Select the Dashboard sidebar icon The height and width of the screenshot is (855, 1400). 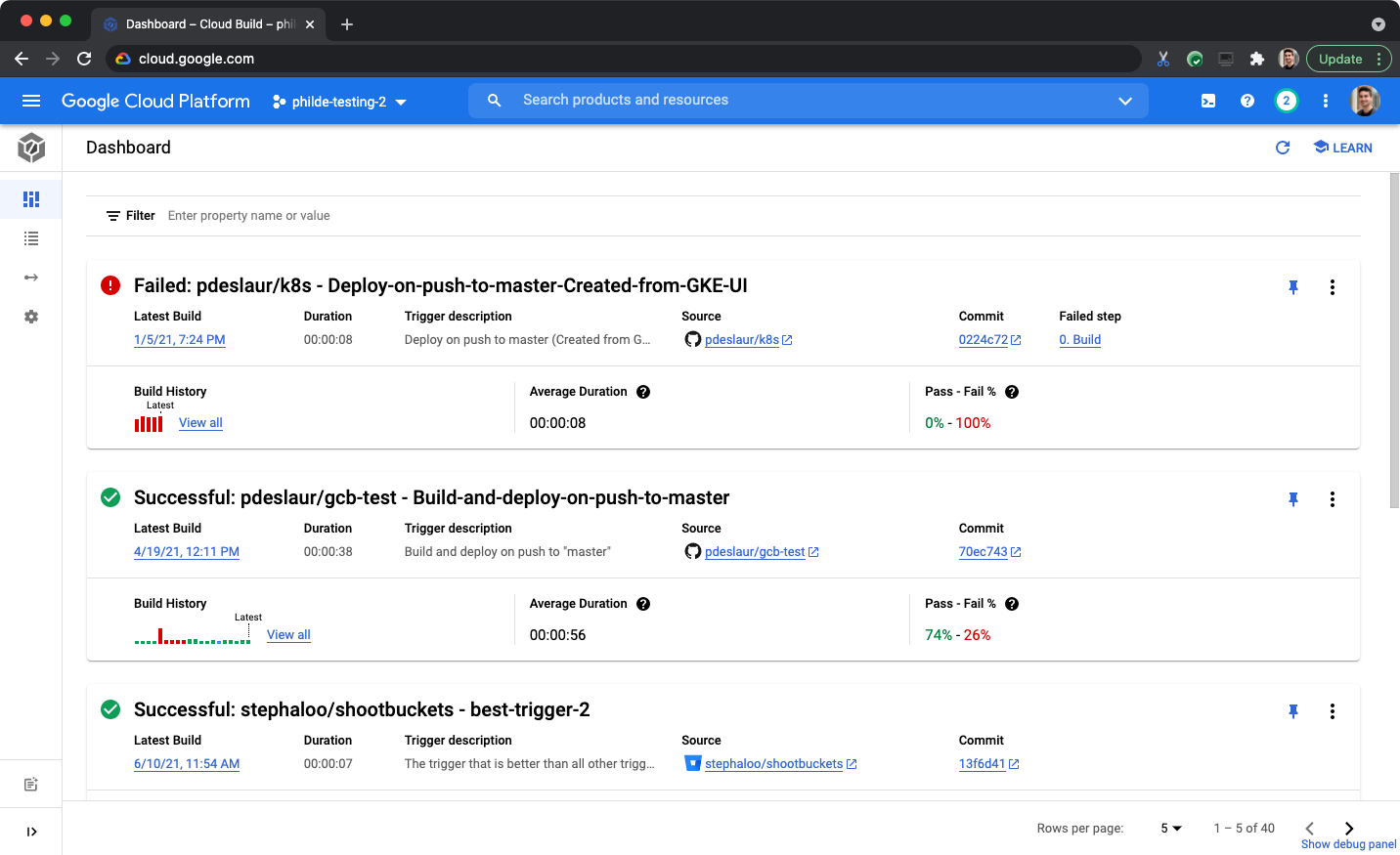click(31, 199)
